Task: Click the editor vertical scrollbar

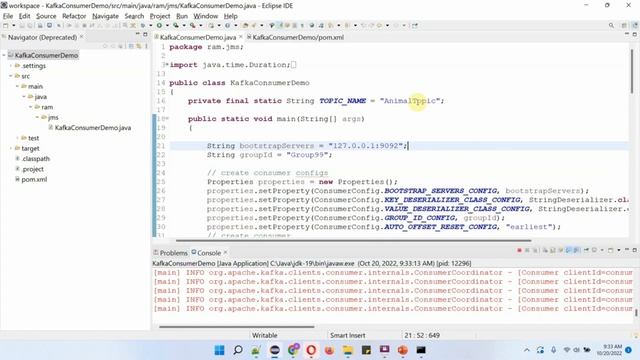Action: click(632, 71)
